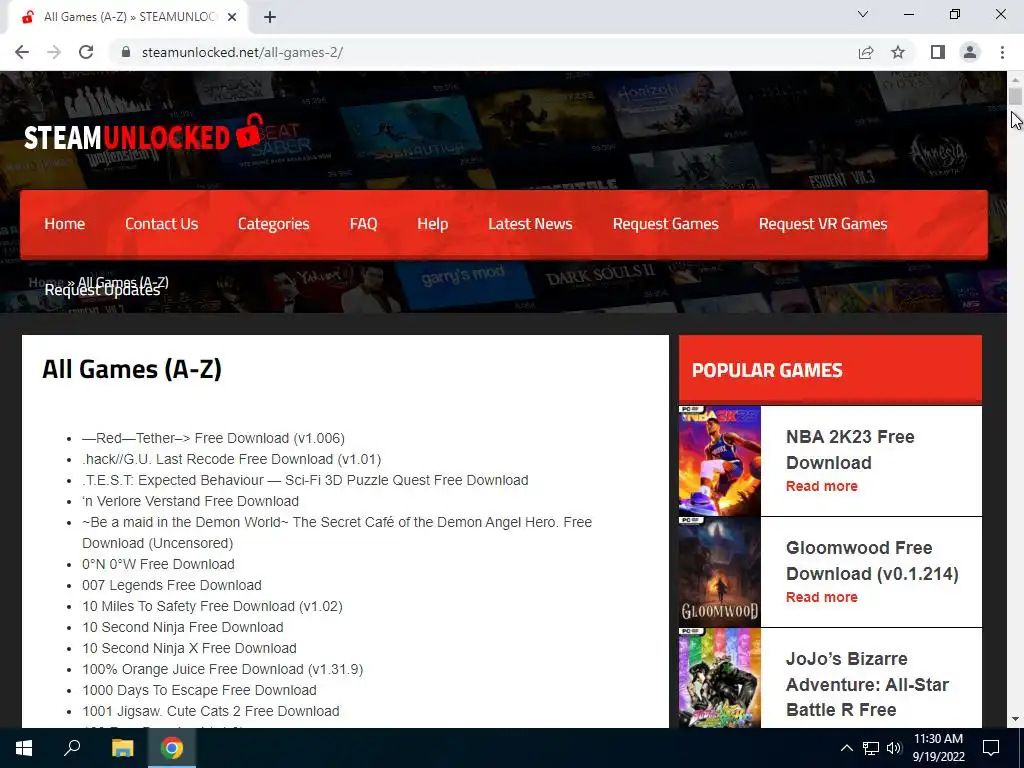The image size is (1024, 768).
Task: Open a new tab with the plus button
Action: 270,17
